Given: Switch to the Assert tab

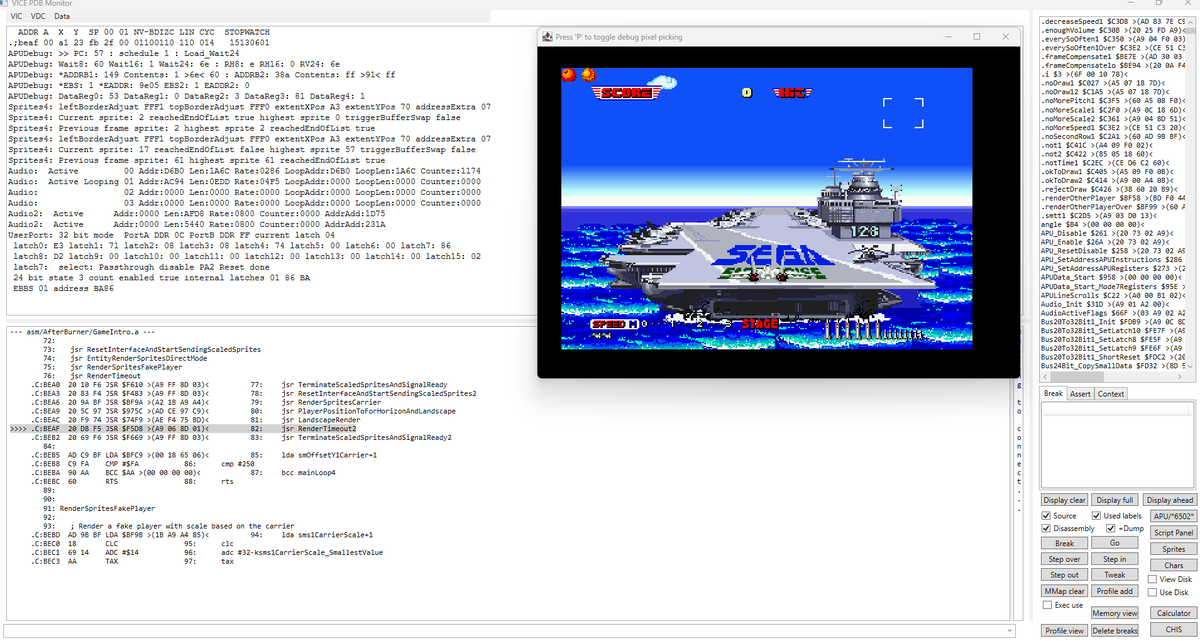Looking at the screenshot, I should [1082, 393].
